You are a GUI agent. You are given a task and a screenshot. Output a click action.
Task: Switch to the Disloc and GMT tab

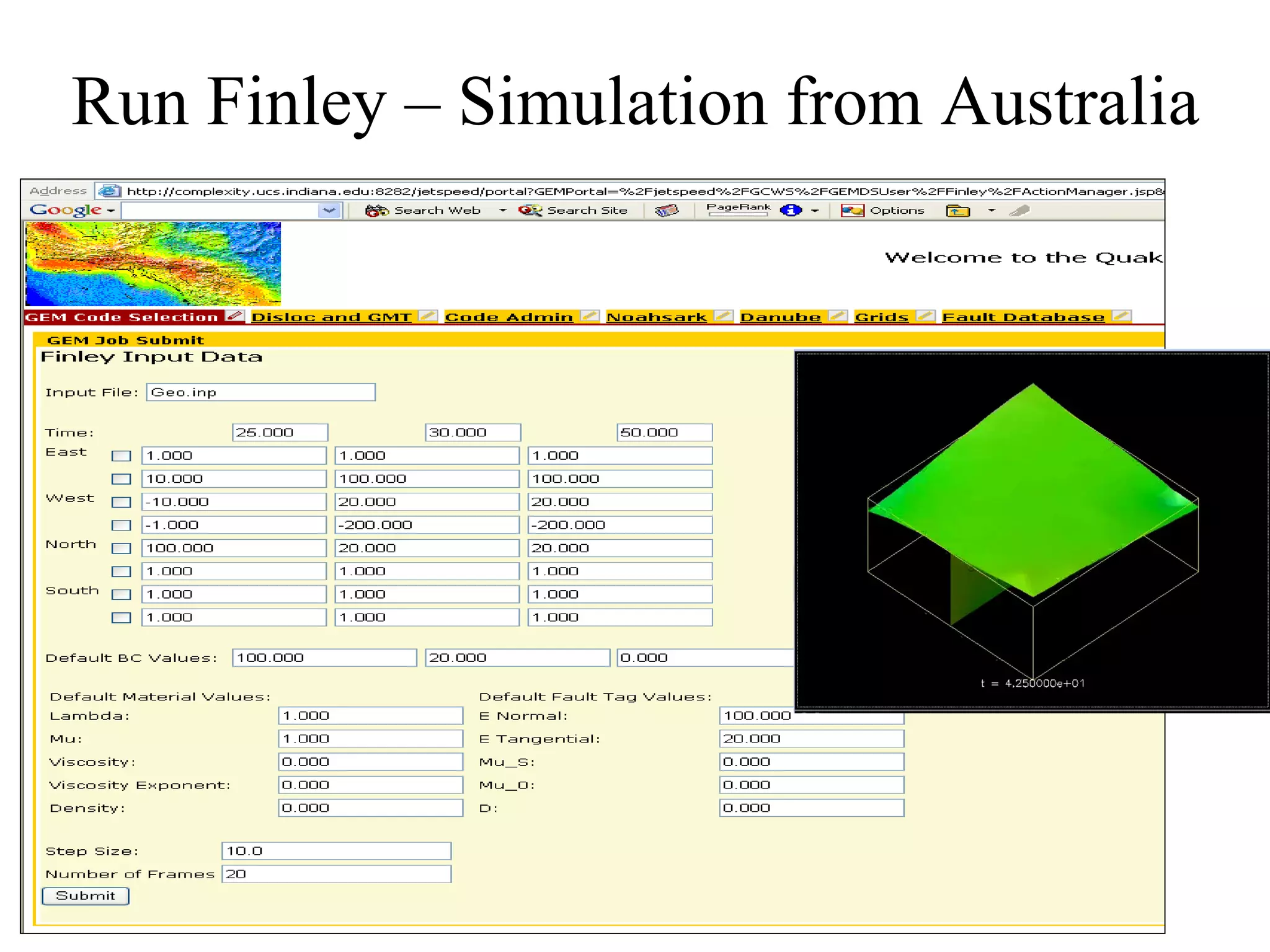coord(332,317)
